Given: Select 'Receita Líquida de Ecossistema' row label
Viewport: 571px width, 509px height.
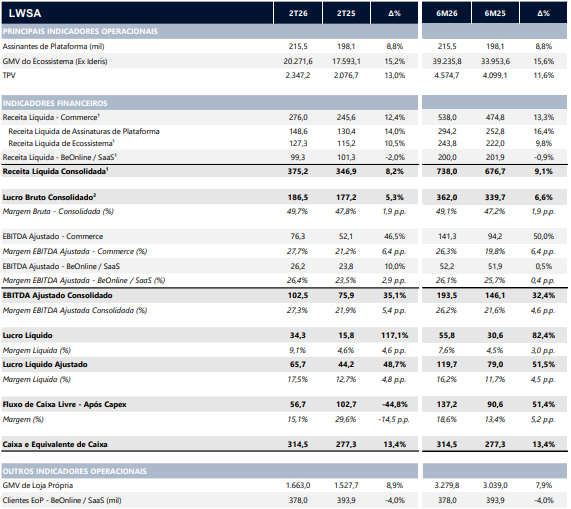Looking at the screenshot, I should (62, 143).
